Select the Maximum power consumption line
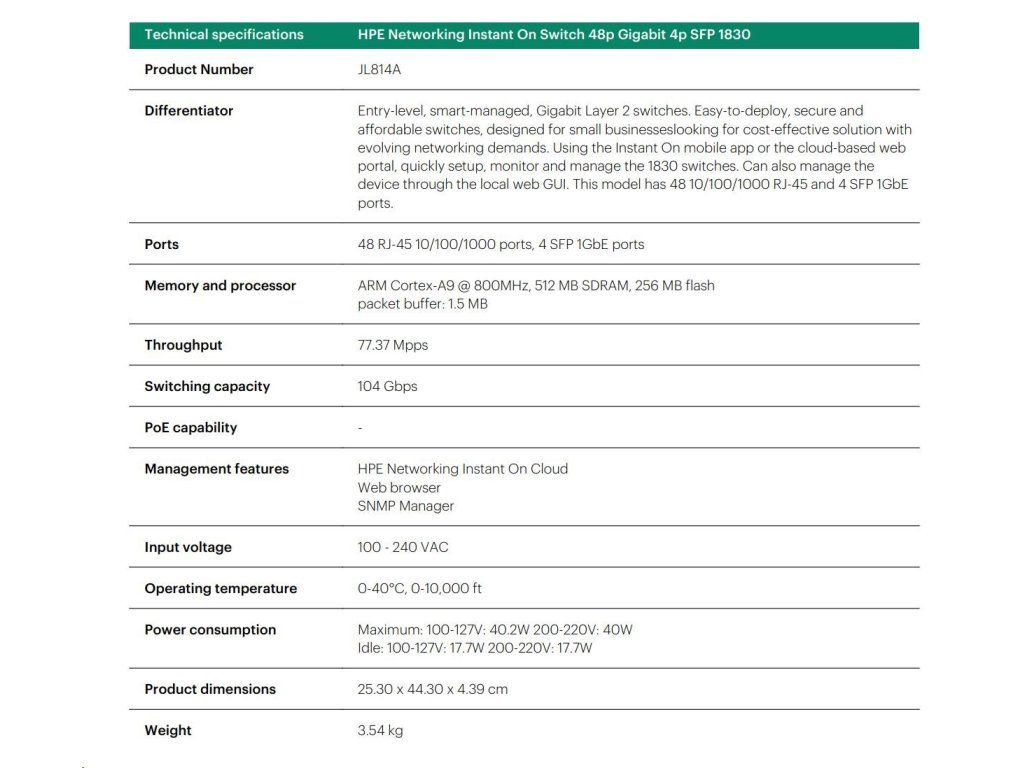The height and width of the screenshot is (768, 1024). 495,630
